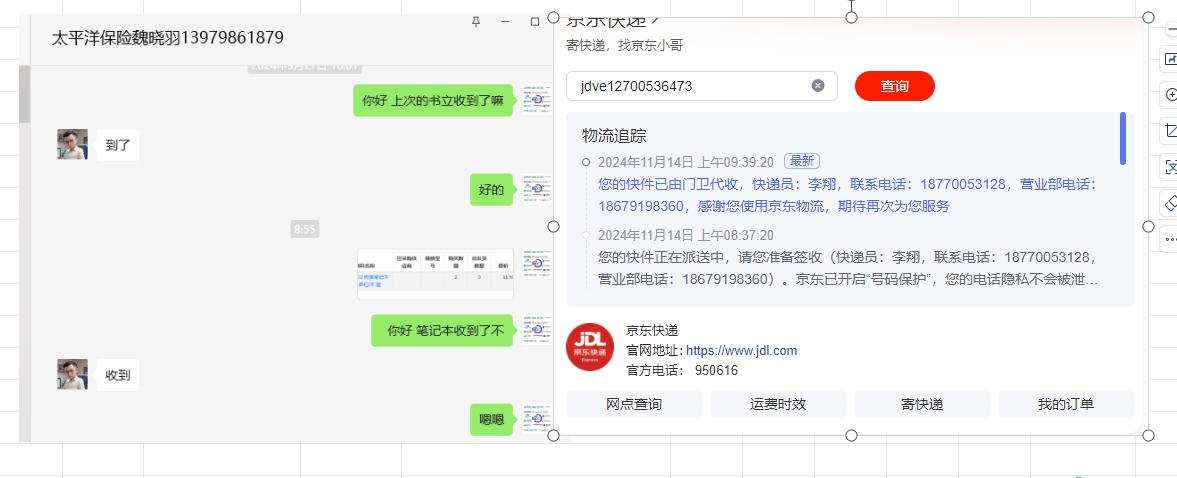Open 网点查询 outlet lookup
The height and width of the screenshot is (478, 1177).
634,404
